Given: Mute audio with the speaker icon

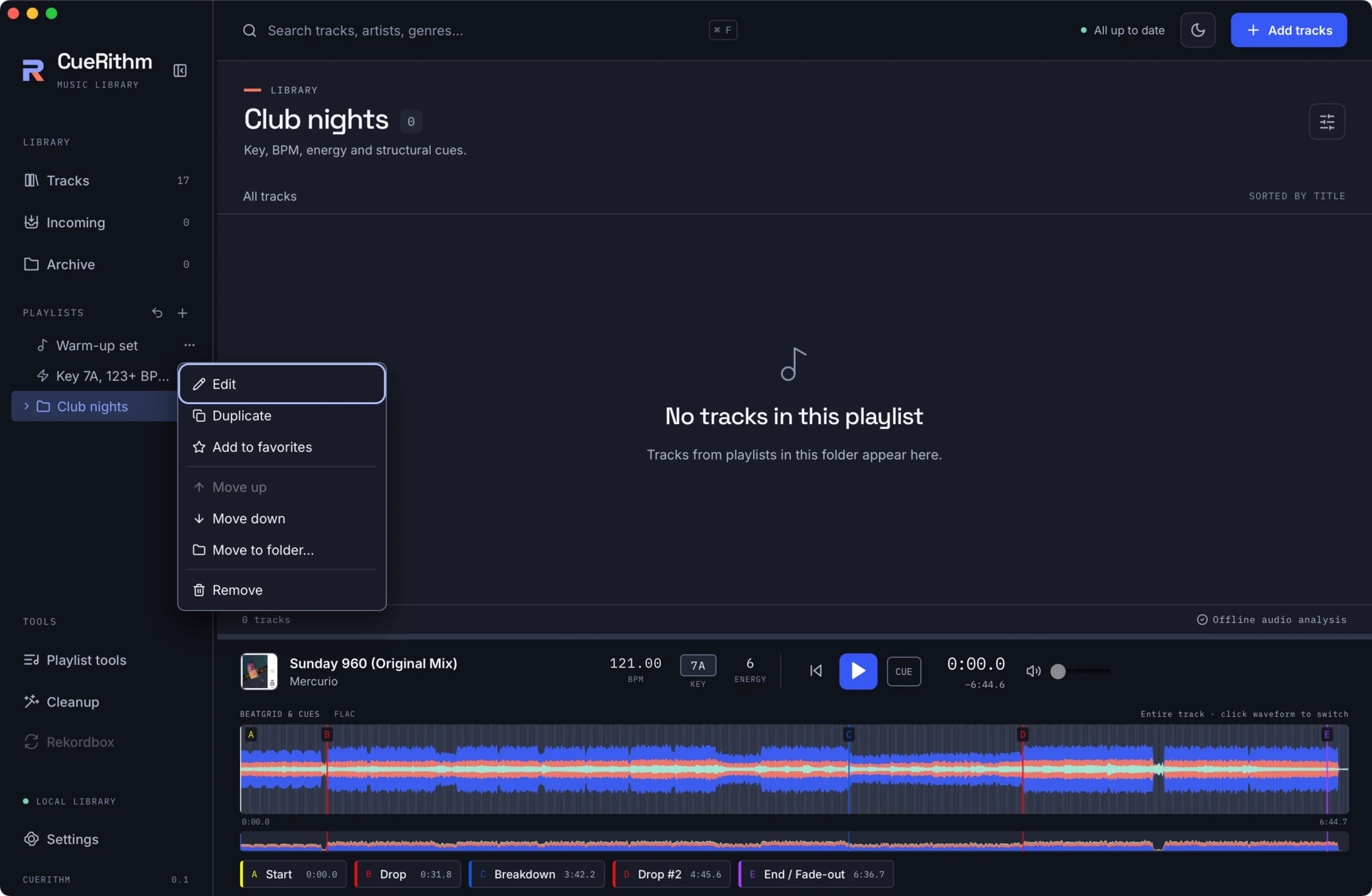Looking at the screenshot, I should coord(1033,671).
